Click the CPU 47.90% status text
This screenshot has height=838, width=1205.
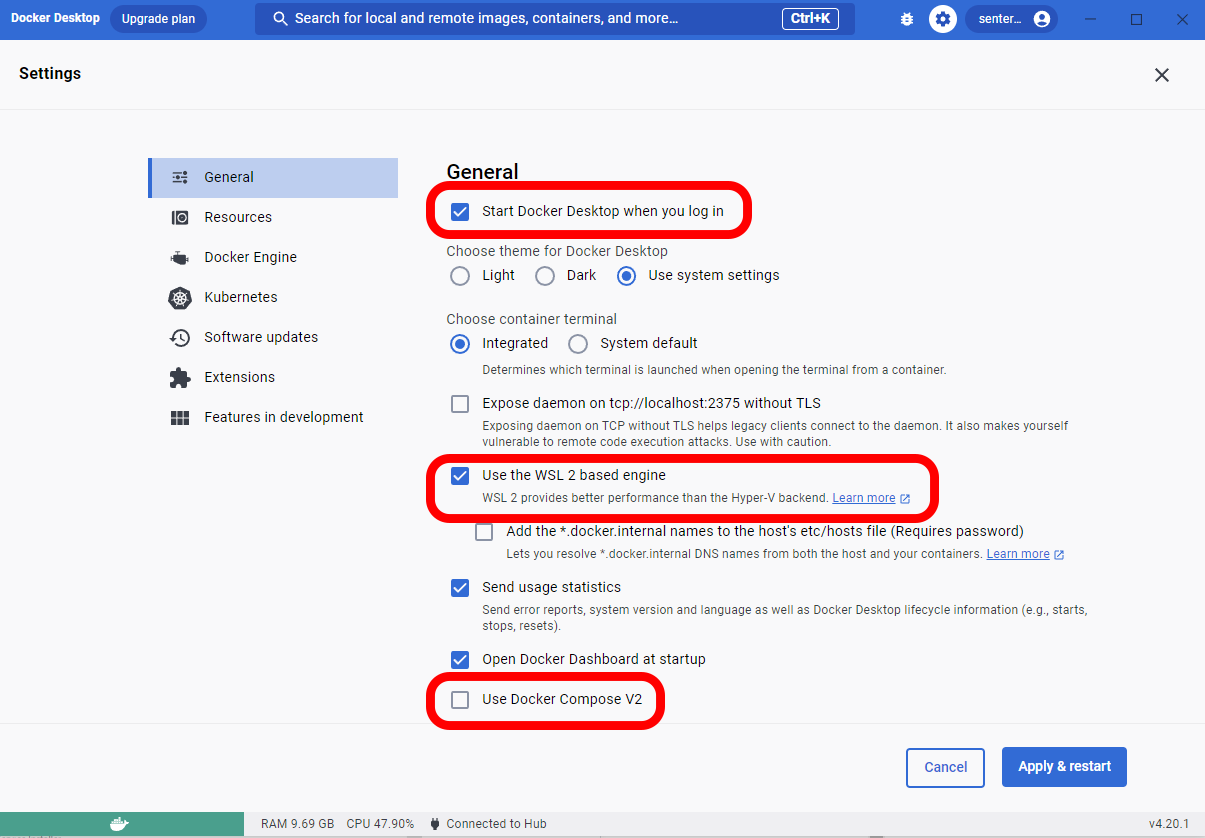point(380,824)
